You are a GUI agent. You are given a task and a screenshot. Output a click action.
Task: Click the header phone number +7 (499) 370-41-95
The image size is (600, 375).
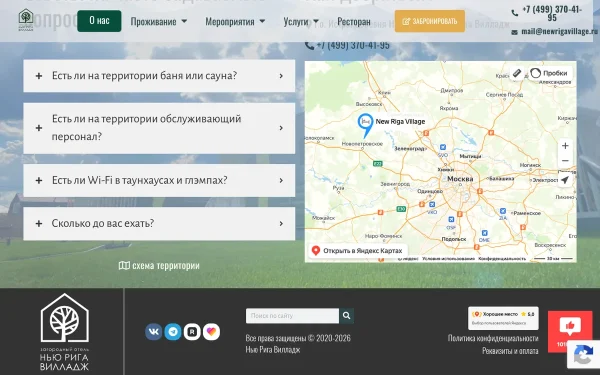552,13
